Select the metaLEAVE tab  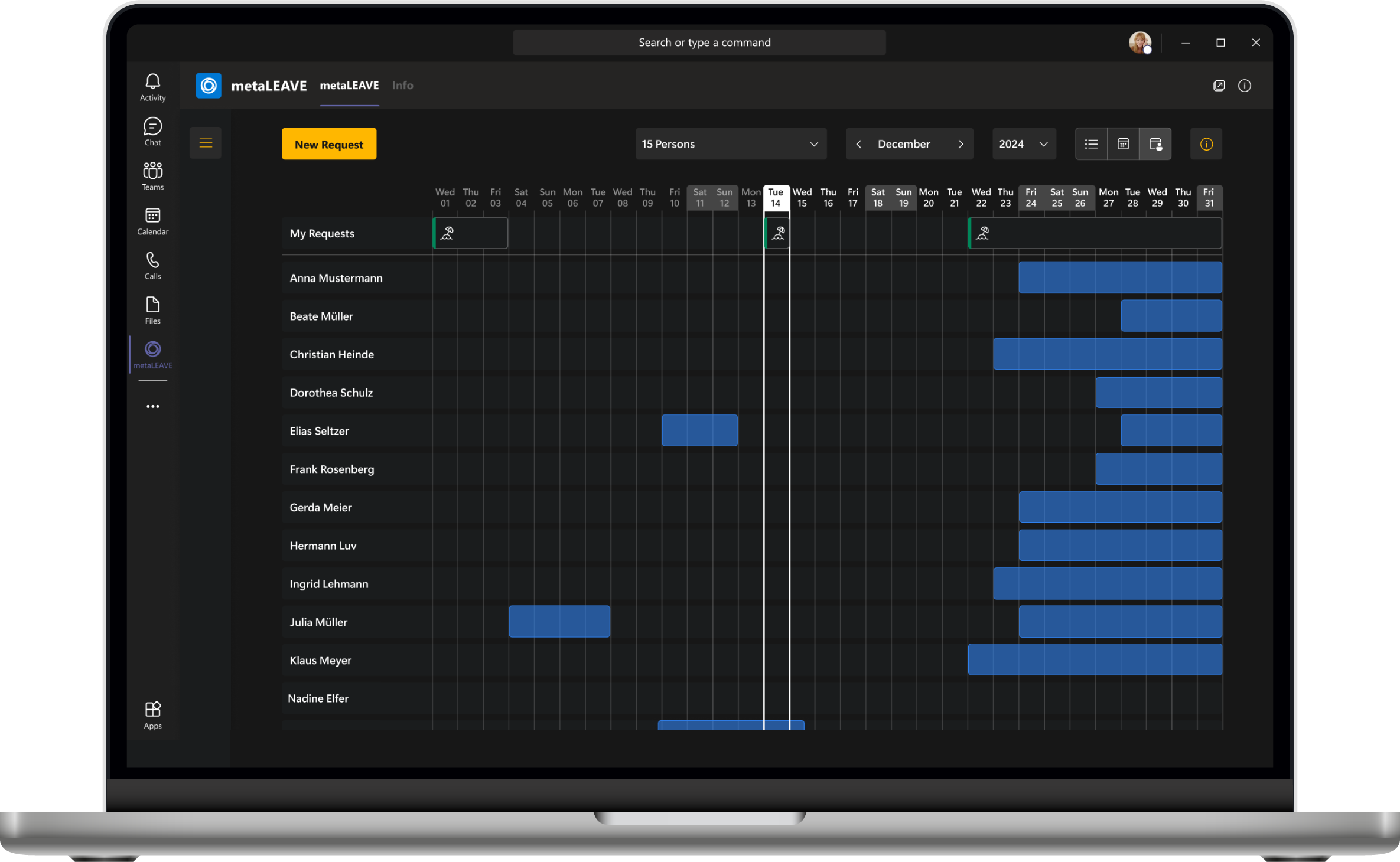pos(349,86)
